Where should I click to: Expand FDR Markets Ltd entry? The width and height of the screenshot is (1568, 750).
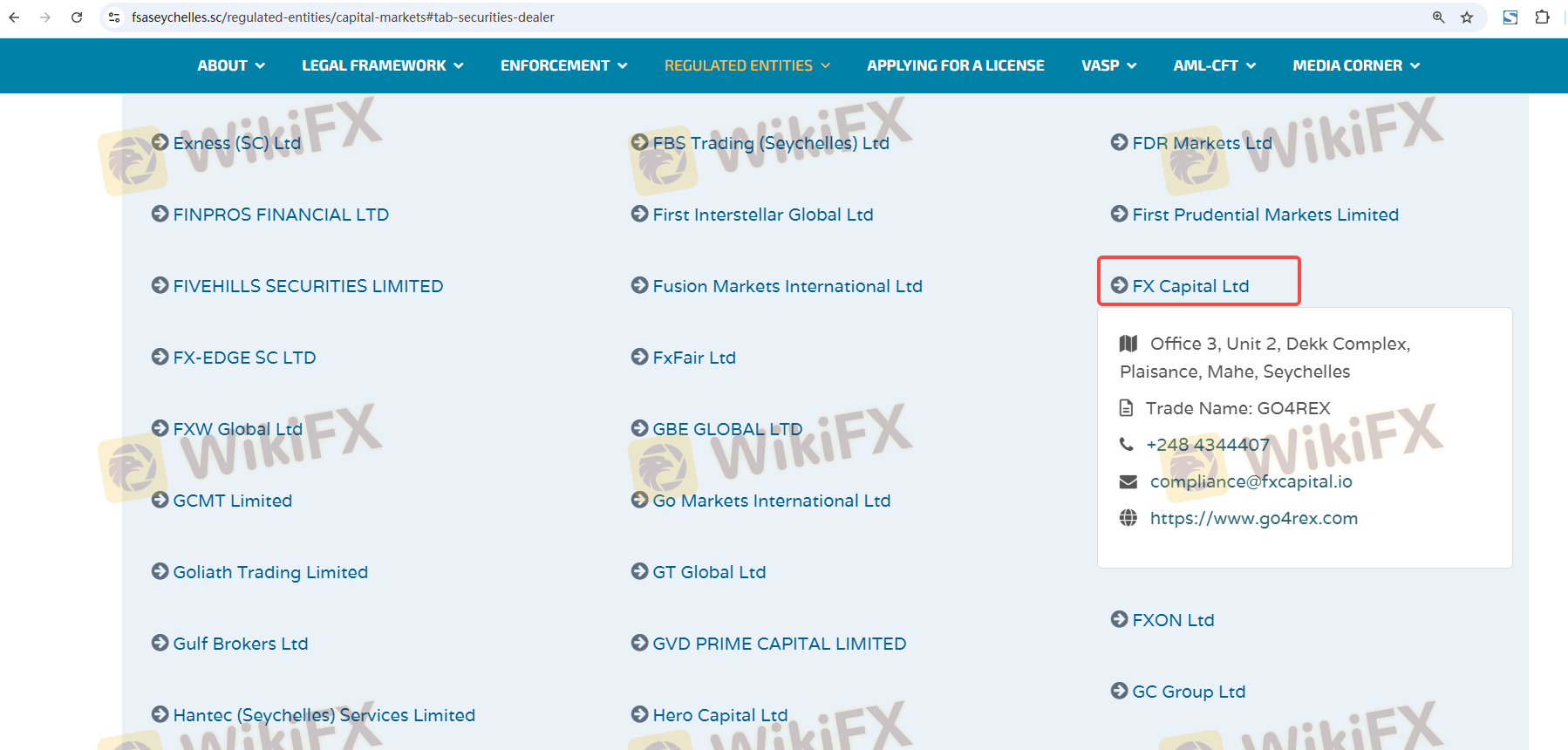pos(1192,143)
